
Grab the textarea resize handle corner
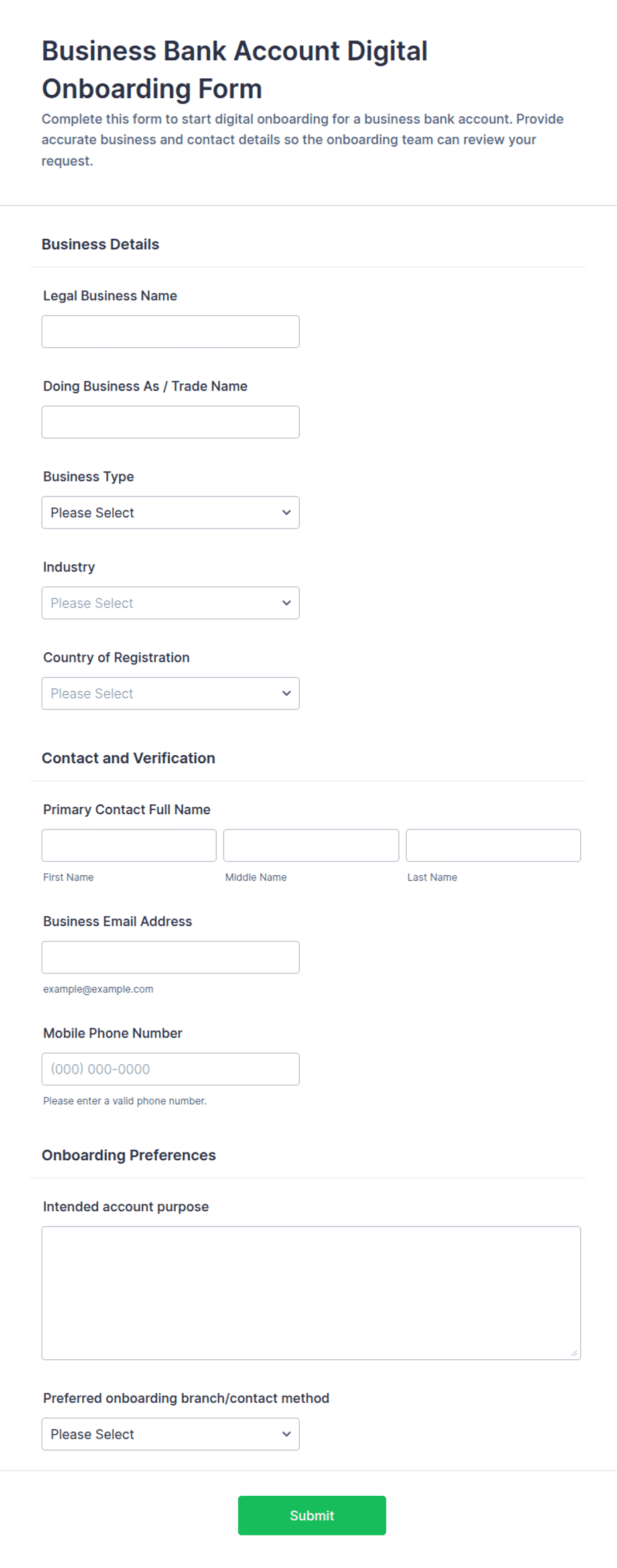pyautogui.click(x=574, y=1353)
